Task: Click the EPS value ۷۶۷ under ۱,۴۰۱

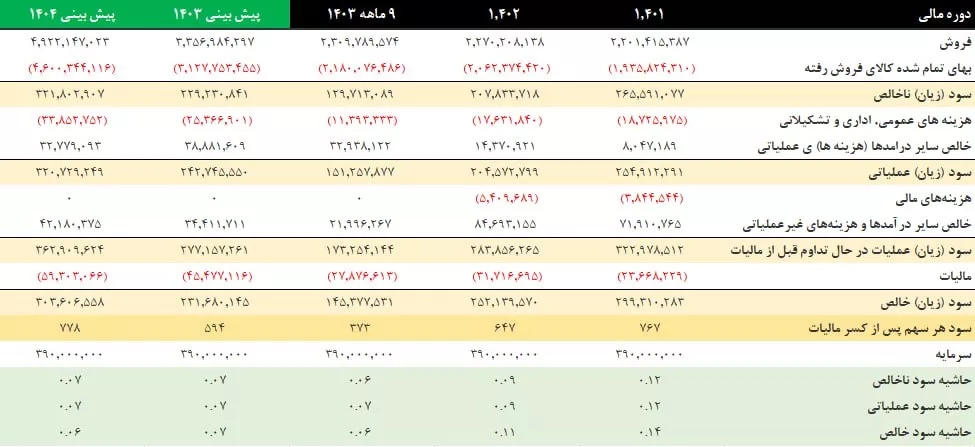Action: (x=650, y=329)
